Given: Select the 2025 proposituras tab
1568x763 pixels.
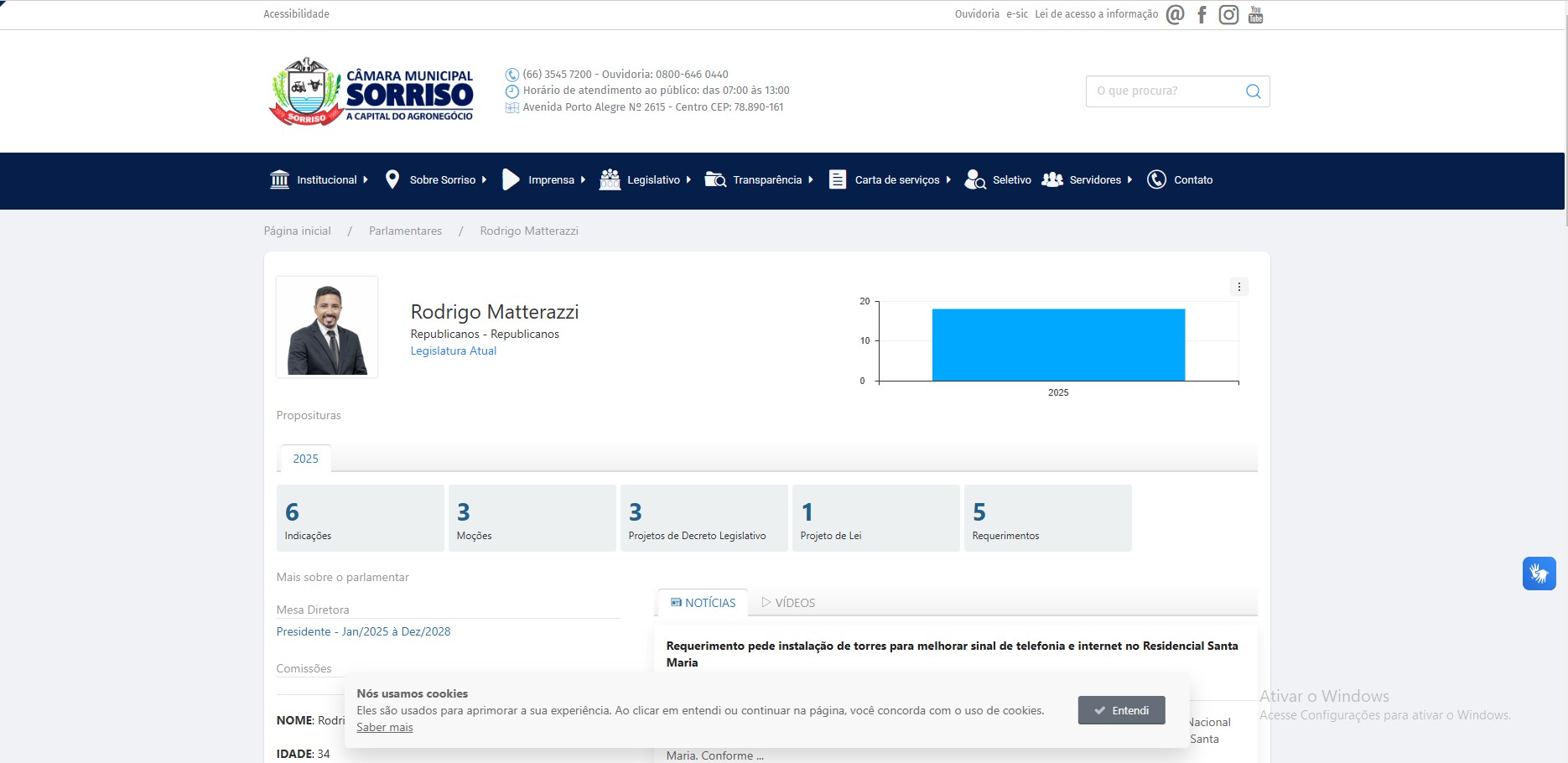Looking at the screenshot, I should point(305,459).
